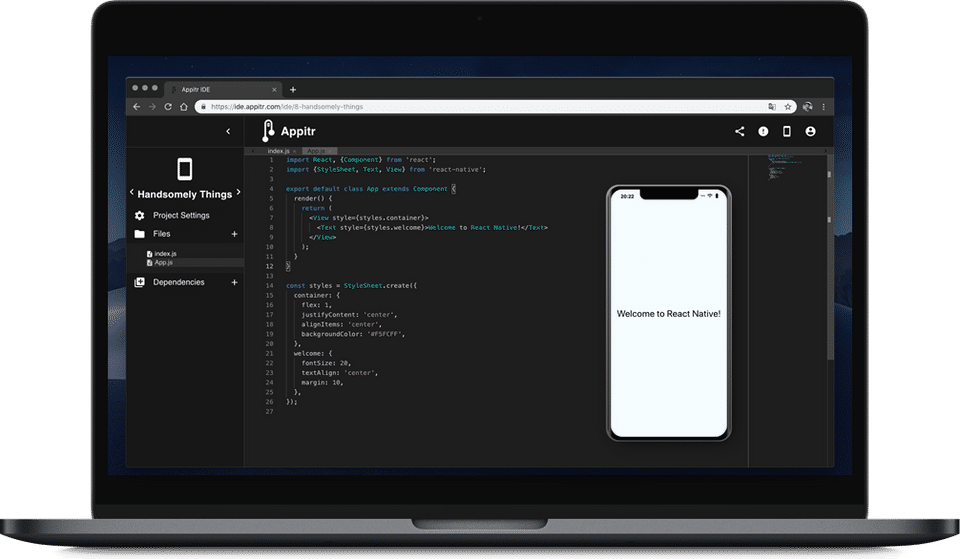960x559 pixels.
Task: Click the Appitr logo
Action: point(288,131)
